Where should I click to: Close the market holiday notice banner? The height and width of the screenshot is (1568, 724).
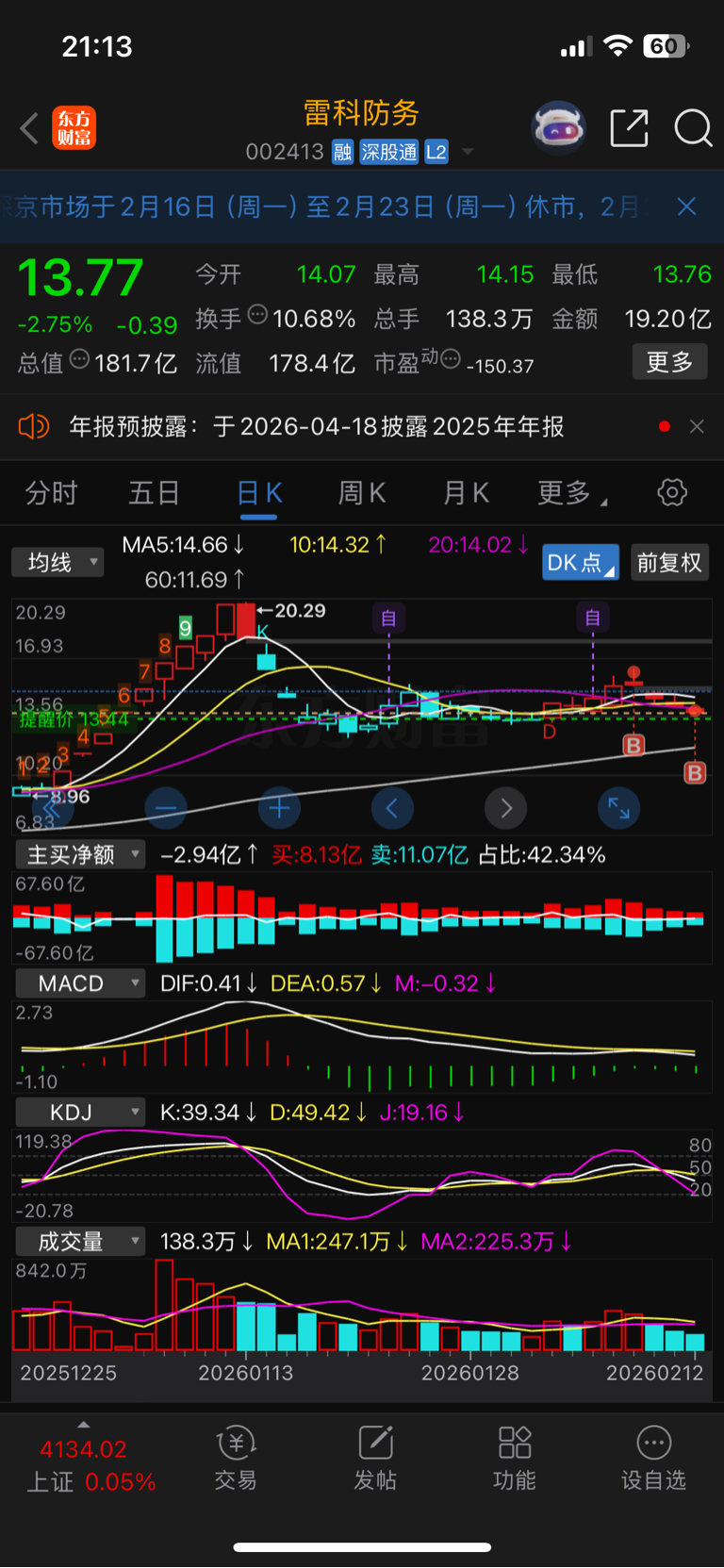(687, 206)
